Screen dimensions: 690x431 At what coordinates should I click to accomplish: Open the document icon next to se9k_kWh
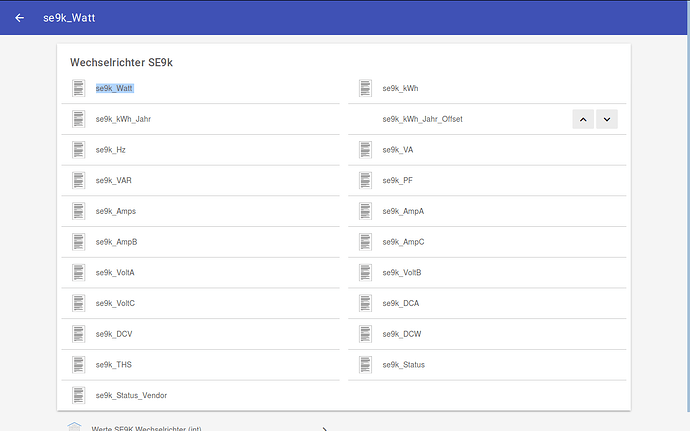tap(365, 88)
